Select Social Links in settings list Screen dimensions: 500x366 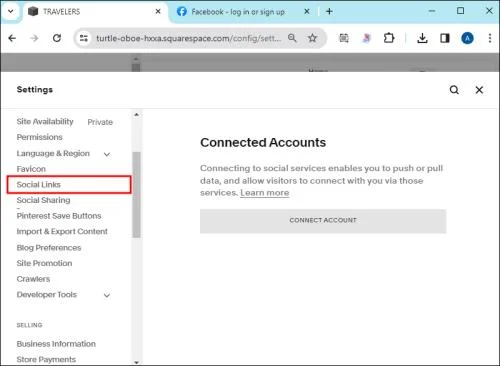tap(69, 185)
